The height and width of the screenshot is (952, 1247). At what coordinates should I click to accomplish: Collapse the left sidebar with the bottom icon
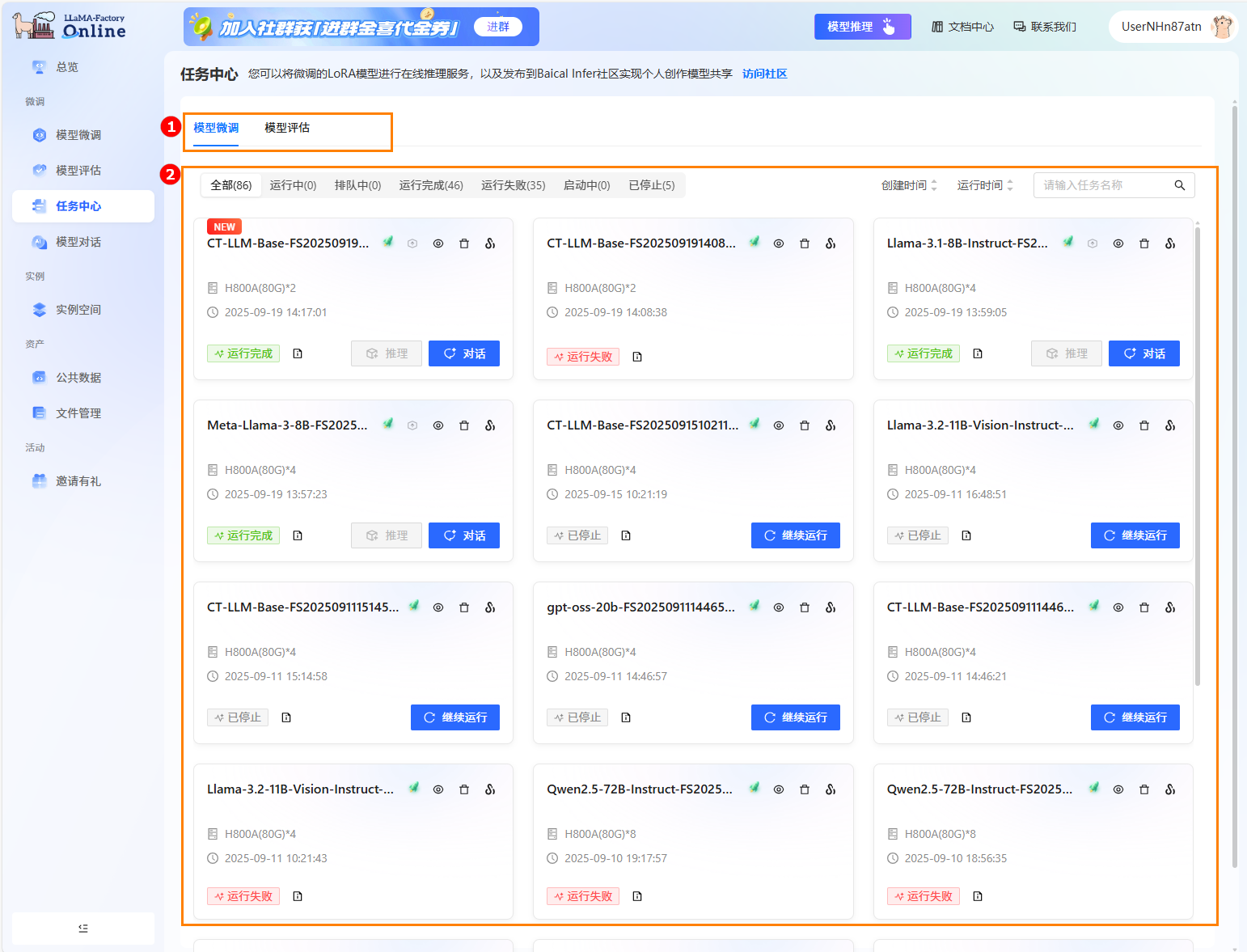(83, 928)
